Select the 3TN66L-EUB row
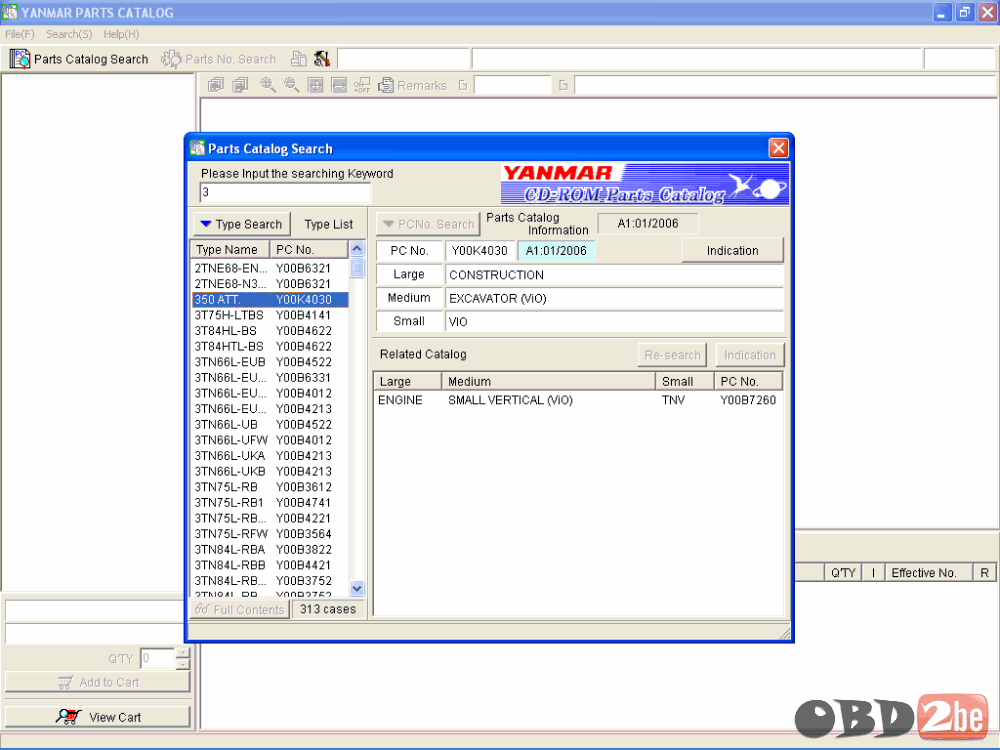The width and height of the screenshot is (1000, 750). tap(270, 362)
